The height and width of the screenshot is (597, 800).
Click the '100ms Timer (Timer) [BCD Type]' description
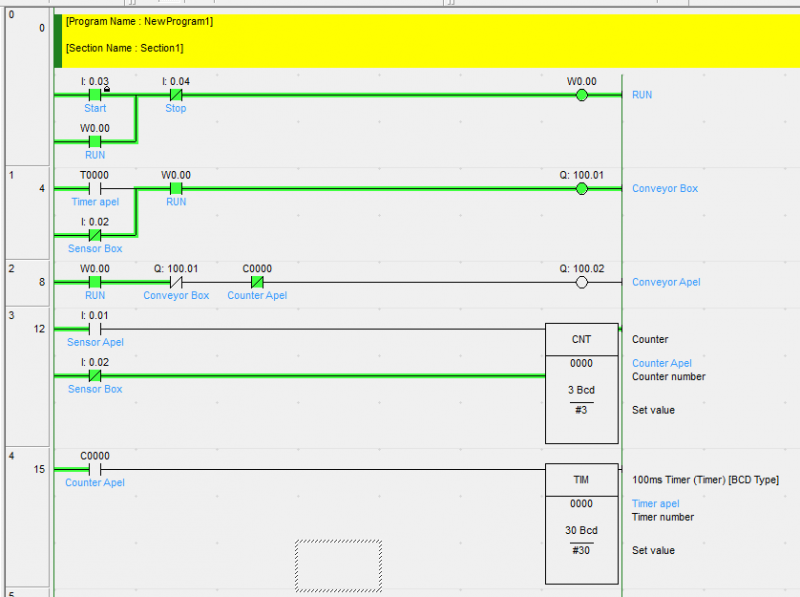(706, 480)
